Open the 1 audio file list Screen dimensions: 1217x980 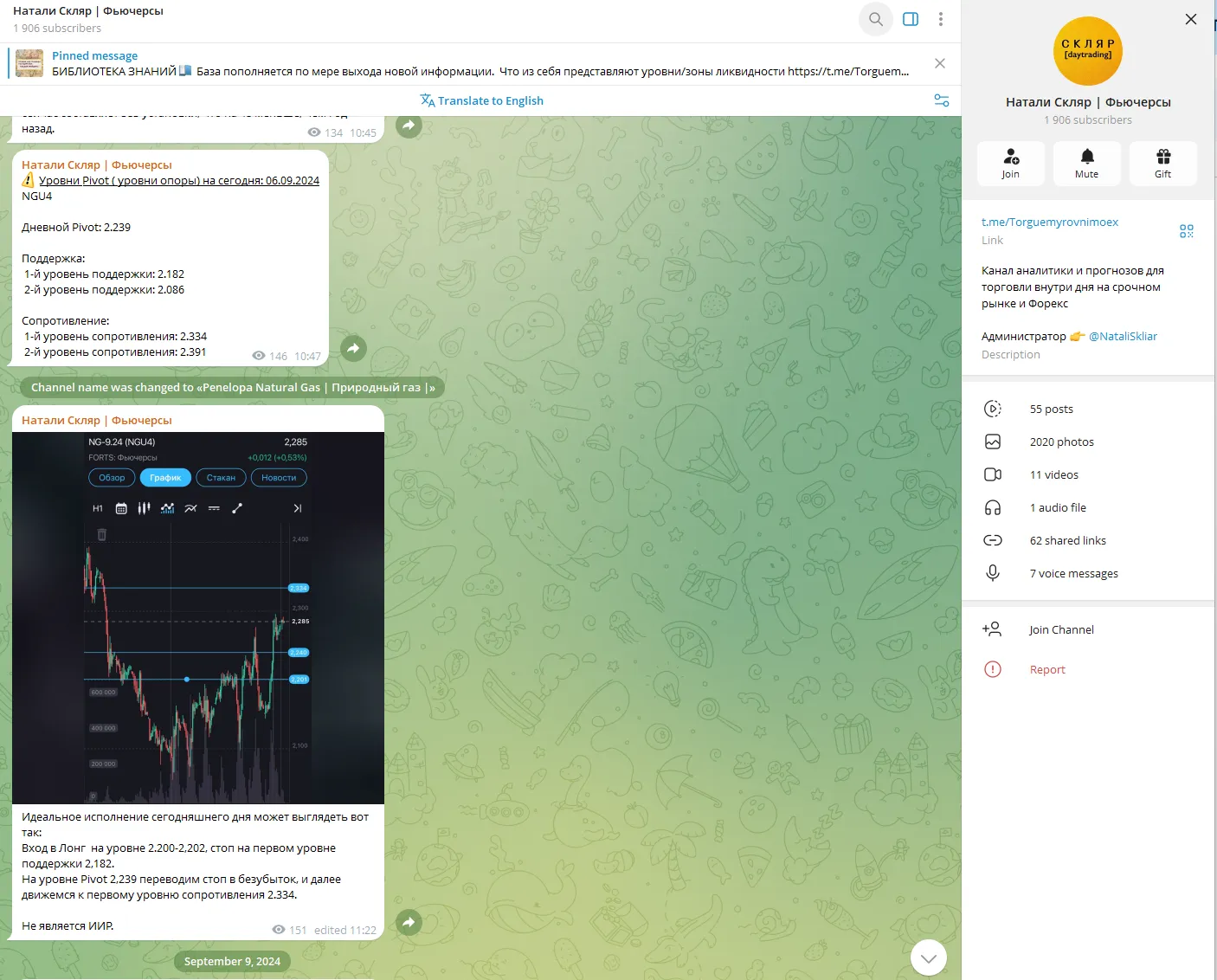click(1089, 507)
